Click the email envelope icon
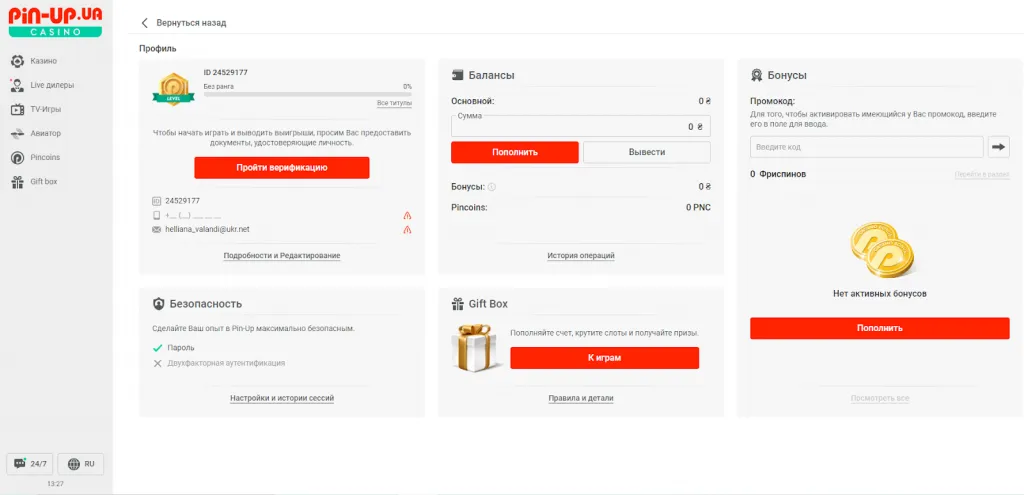1024x495 pixels. tap(156, 229)
